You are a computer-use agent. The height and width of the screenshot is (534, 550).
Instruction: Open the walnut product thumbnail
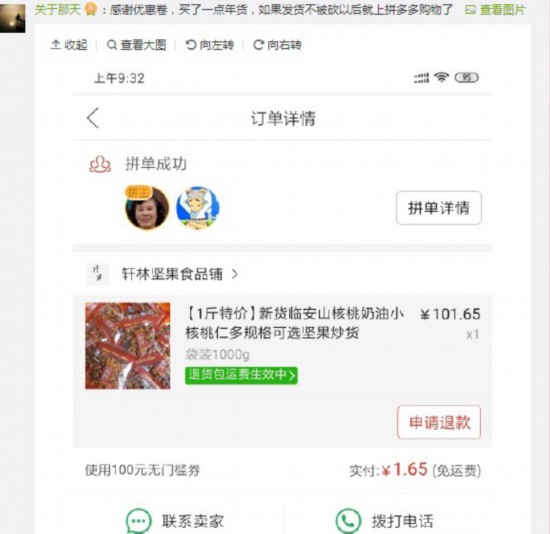[x=128, y=346]
